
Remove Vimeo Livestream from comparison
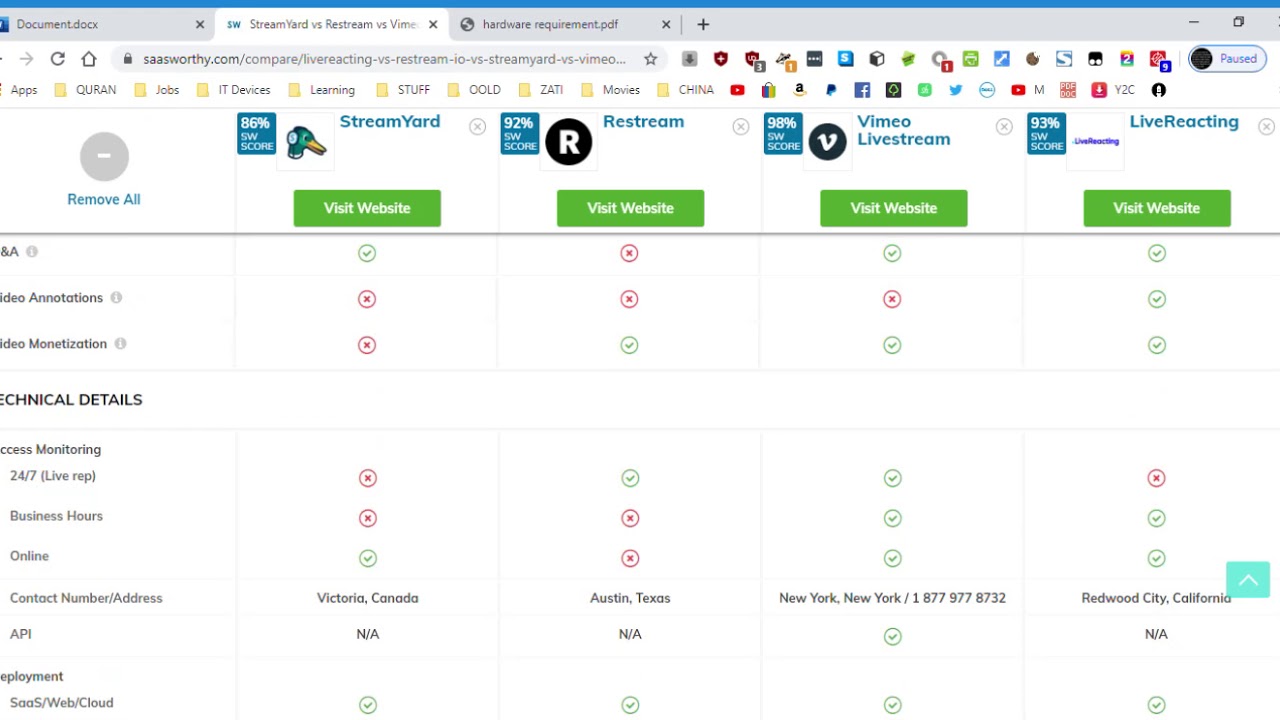click(1004, 127)
